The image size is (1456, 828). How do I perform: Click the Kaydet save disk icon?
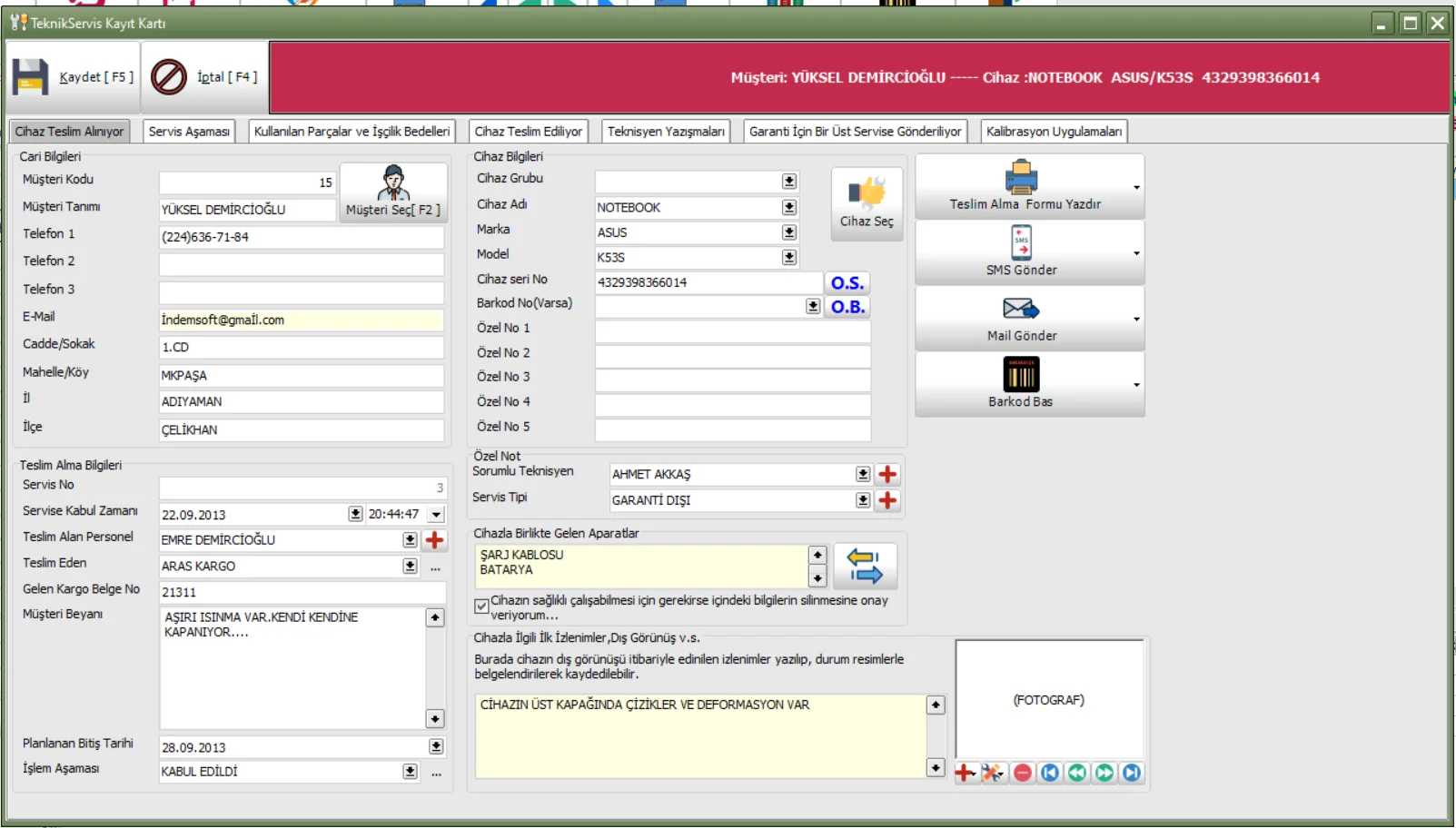[30, 77]
